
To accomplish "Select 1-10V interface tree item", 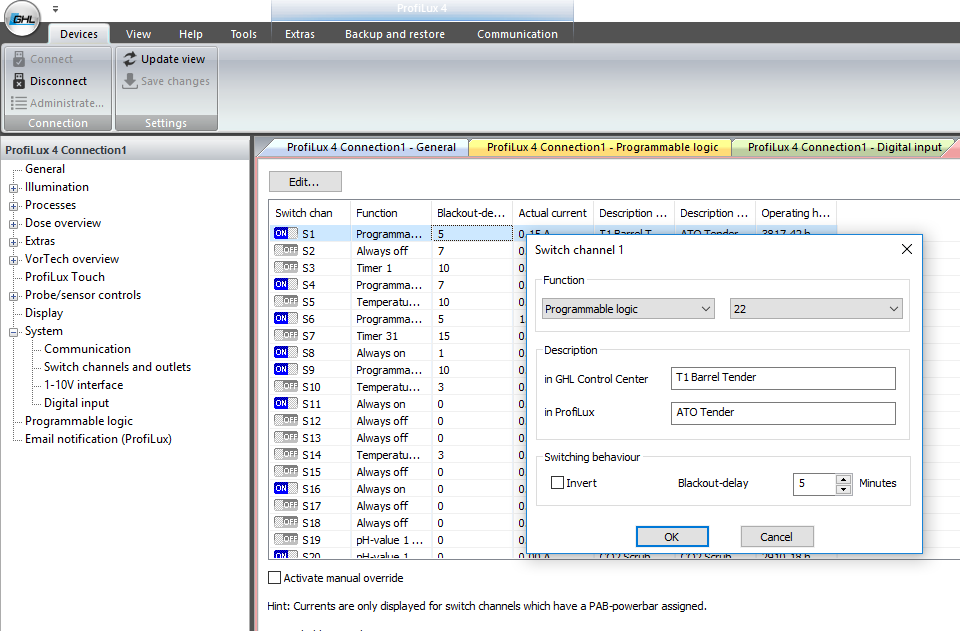I will [83, 385].
